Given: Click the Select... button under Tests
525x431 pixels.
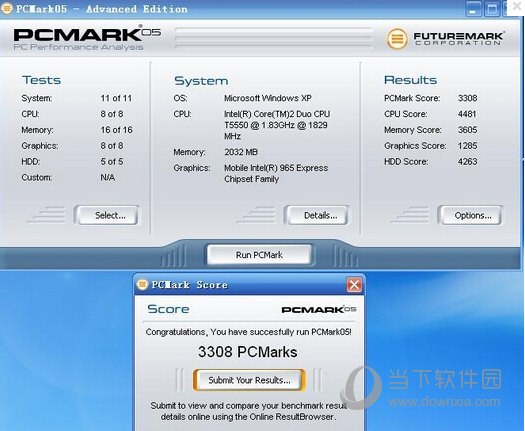Looking at the screenshot, I should click(106, 215).
